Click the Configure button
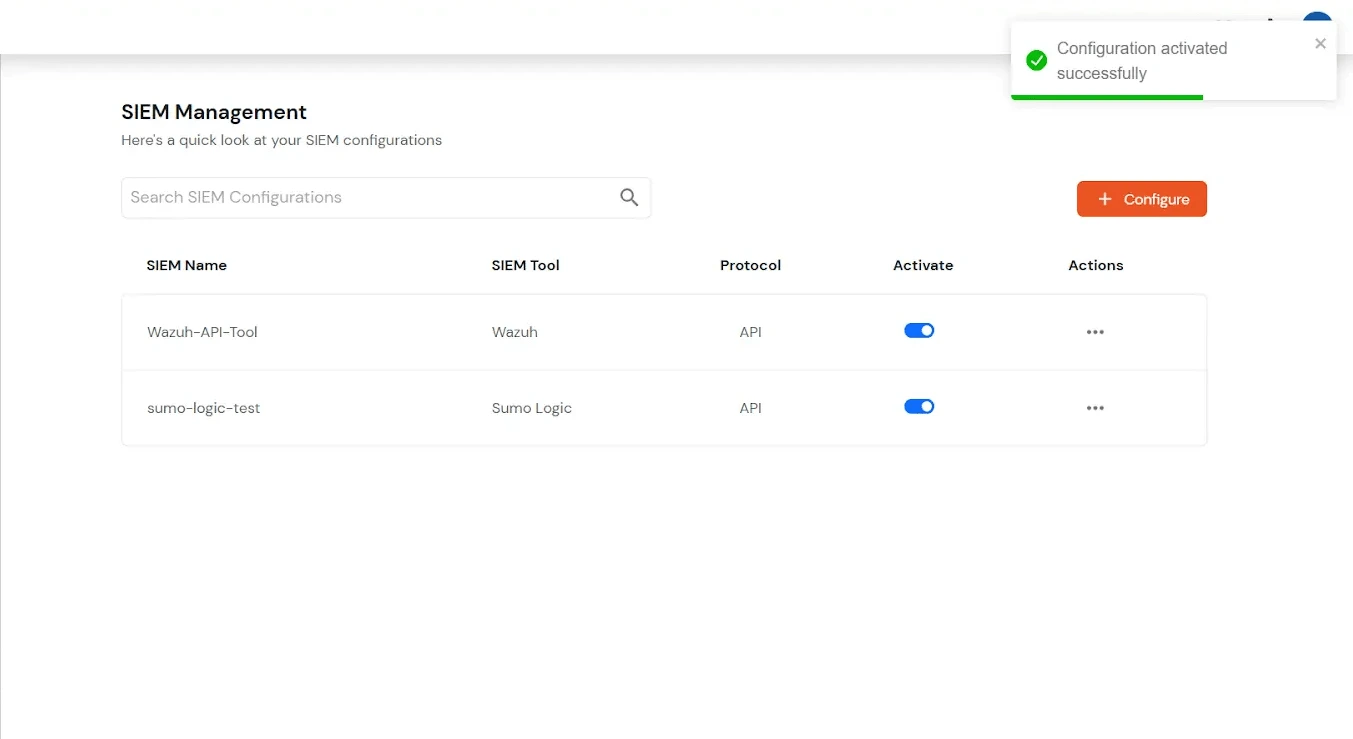 [x=1141, y=198]
